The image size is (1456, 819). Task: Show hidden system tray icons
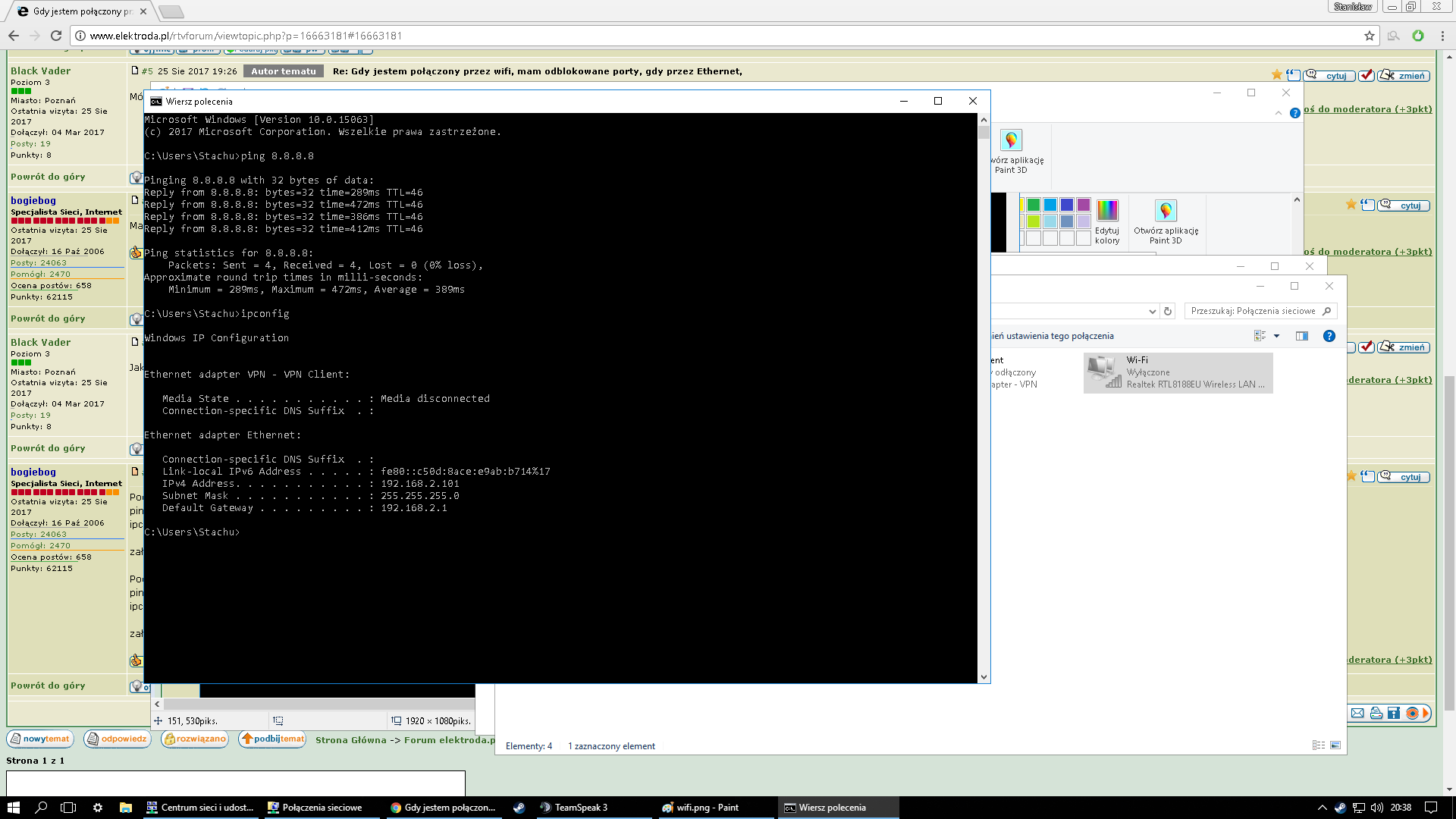click(x=1323, y=808)
